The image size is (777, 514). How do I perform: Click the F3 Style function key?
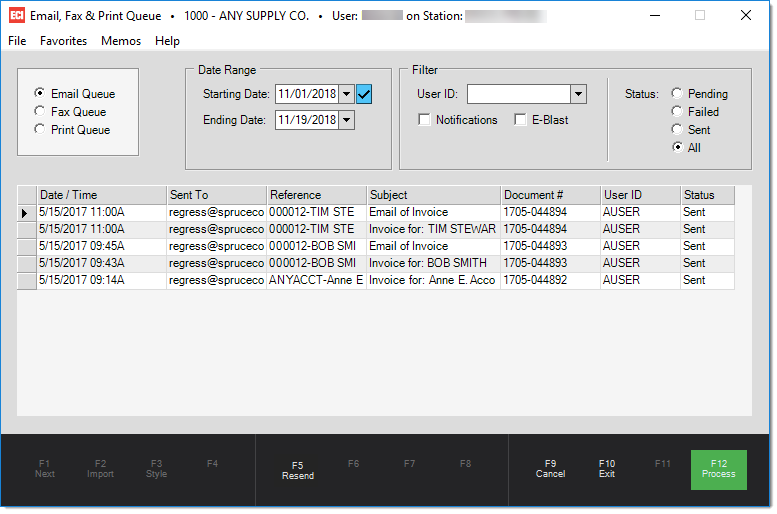tap(156, 468)
